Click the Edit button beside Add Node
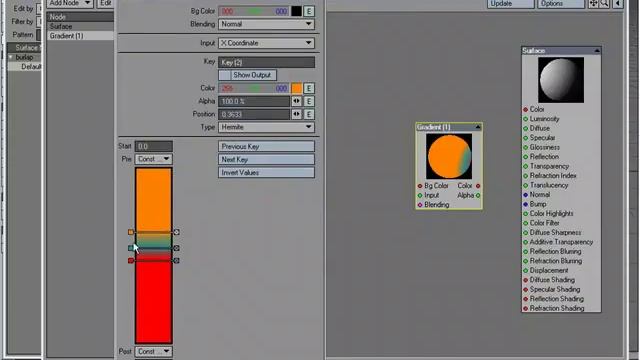This screenshot has width=640, height=360. [105, 3]
